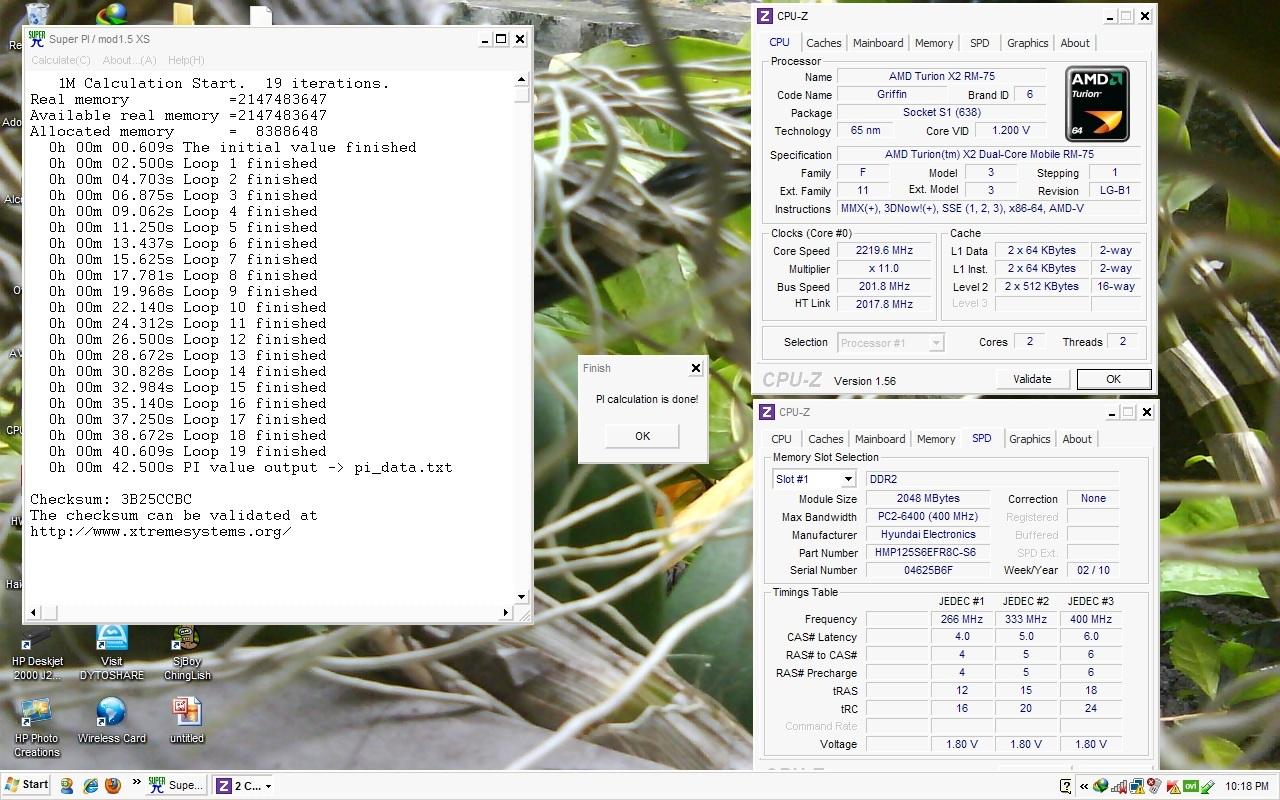Open the Internet Download Manager desktop icon
This screenshot has width=1280, height=800.
click(x=112, y=13)
